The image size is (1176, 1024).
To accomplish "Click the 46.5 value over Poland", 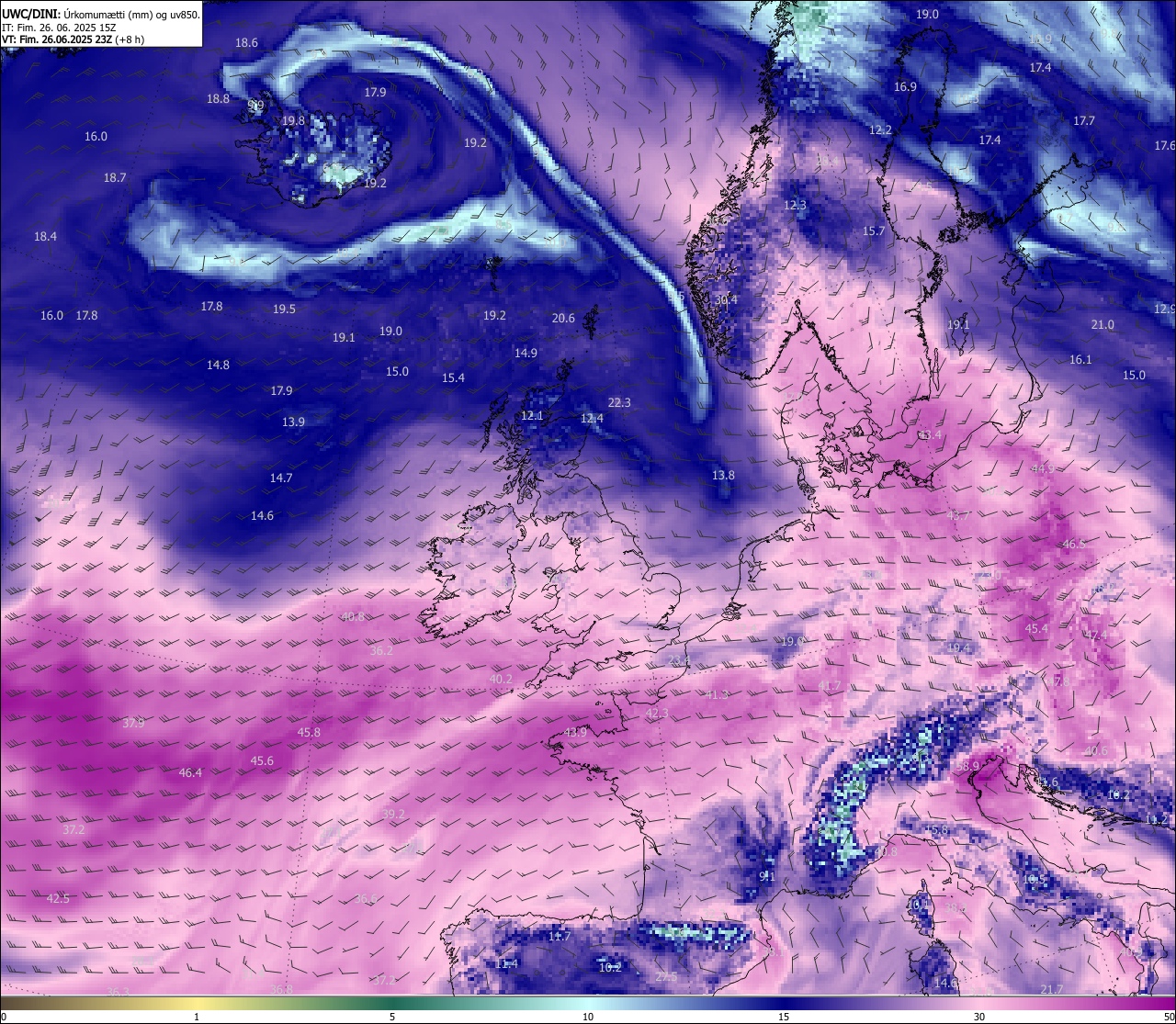I will pyautogui.click(x=1073, y=544).
